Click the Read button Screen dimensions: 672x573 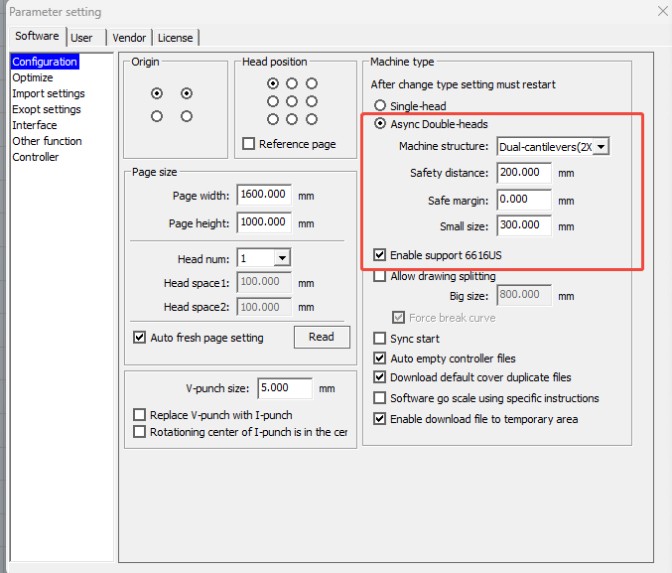321,337
